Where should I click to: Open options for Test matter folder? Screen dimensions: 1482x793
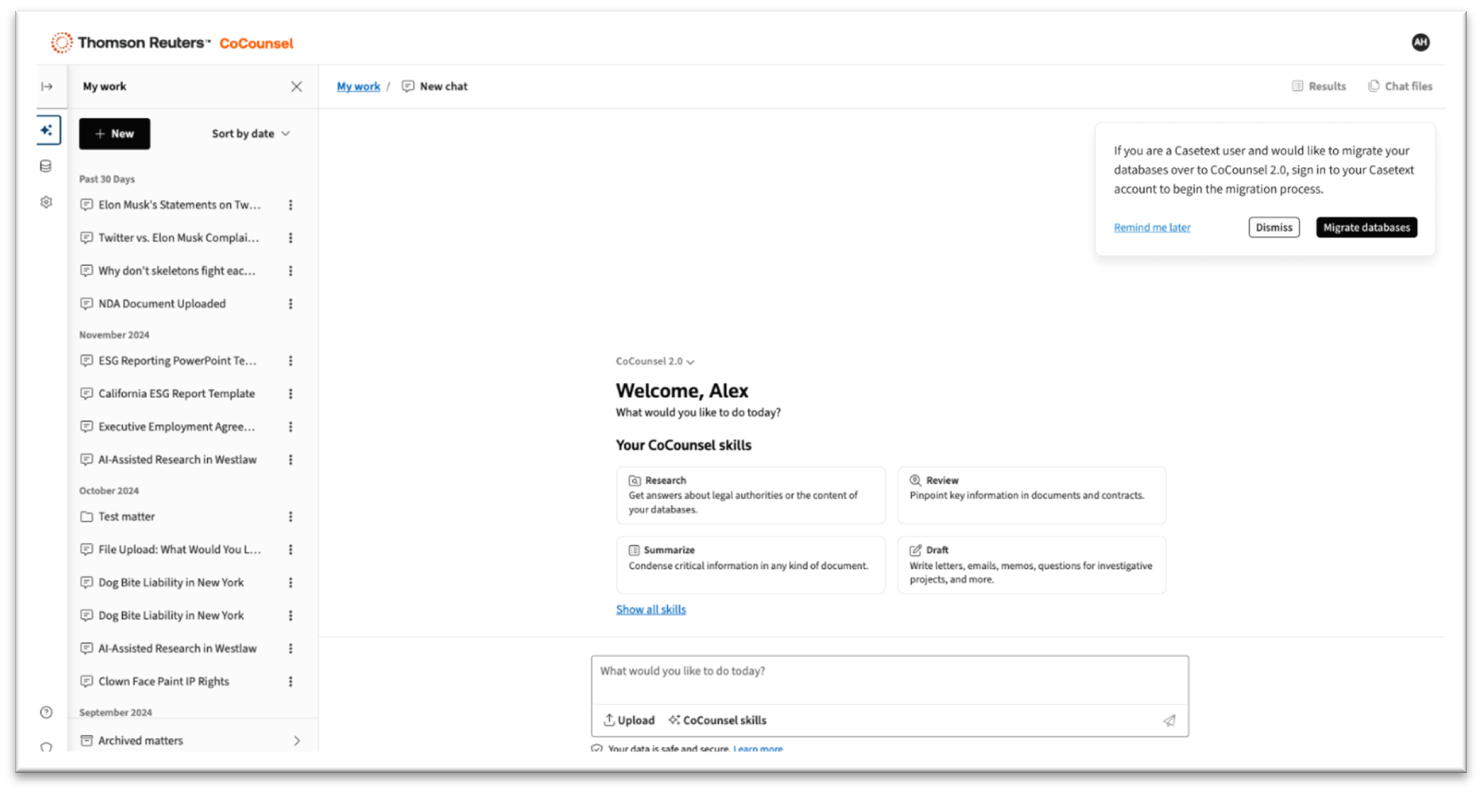(291, 517)
